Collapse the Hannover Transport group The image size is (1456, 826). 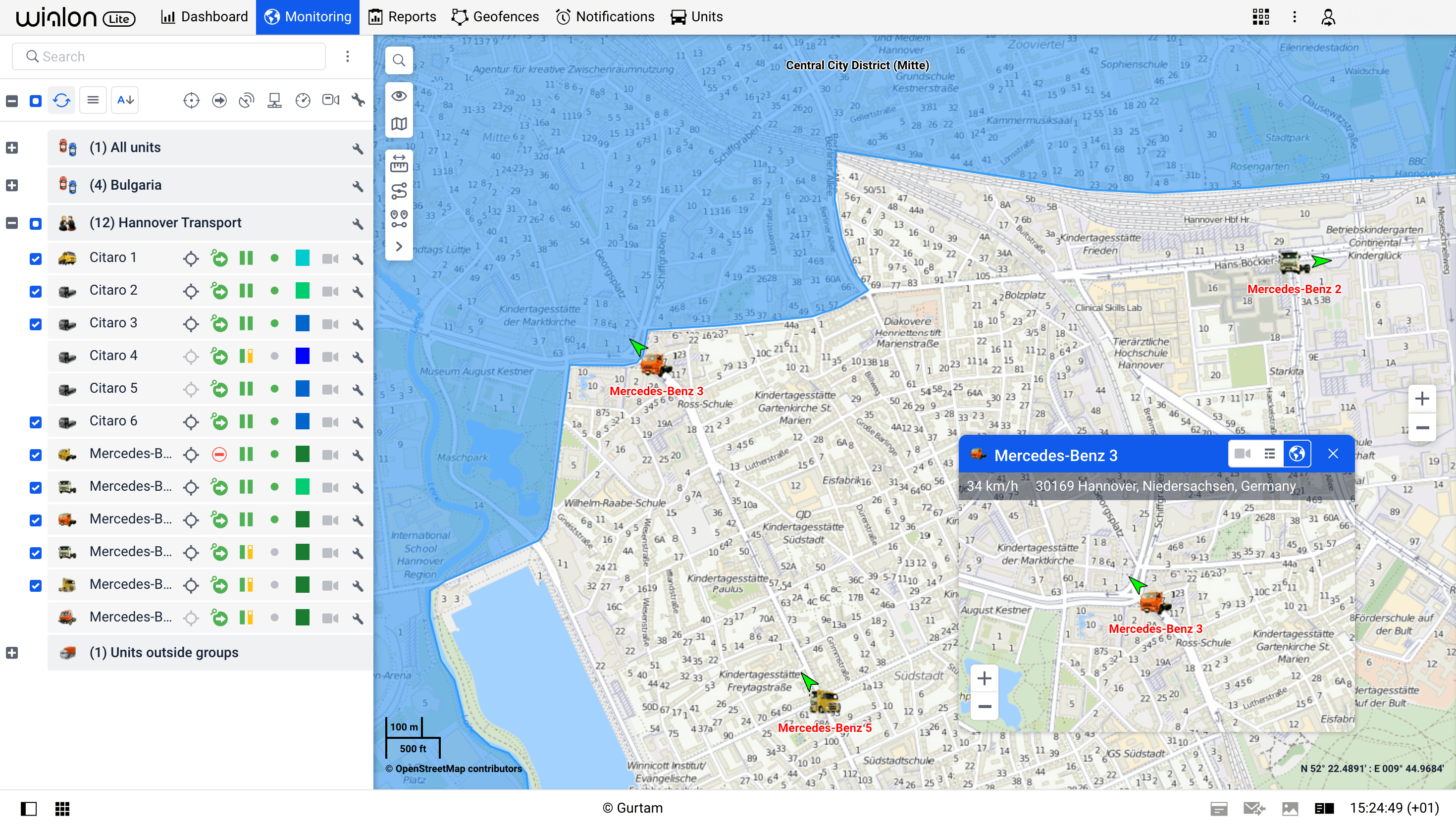click(x=12, y=223)
